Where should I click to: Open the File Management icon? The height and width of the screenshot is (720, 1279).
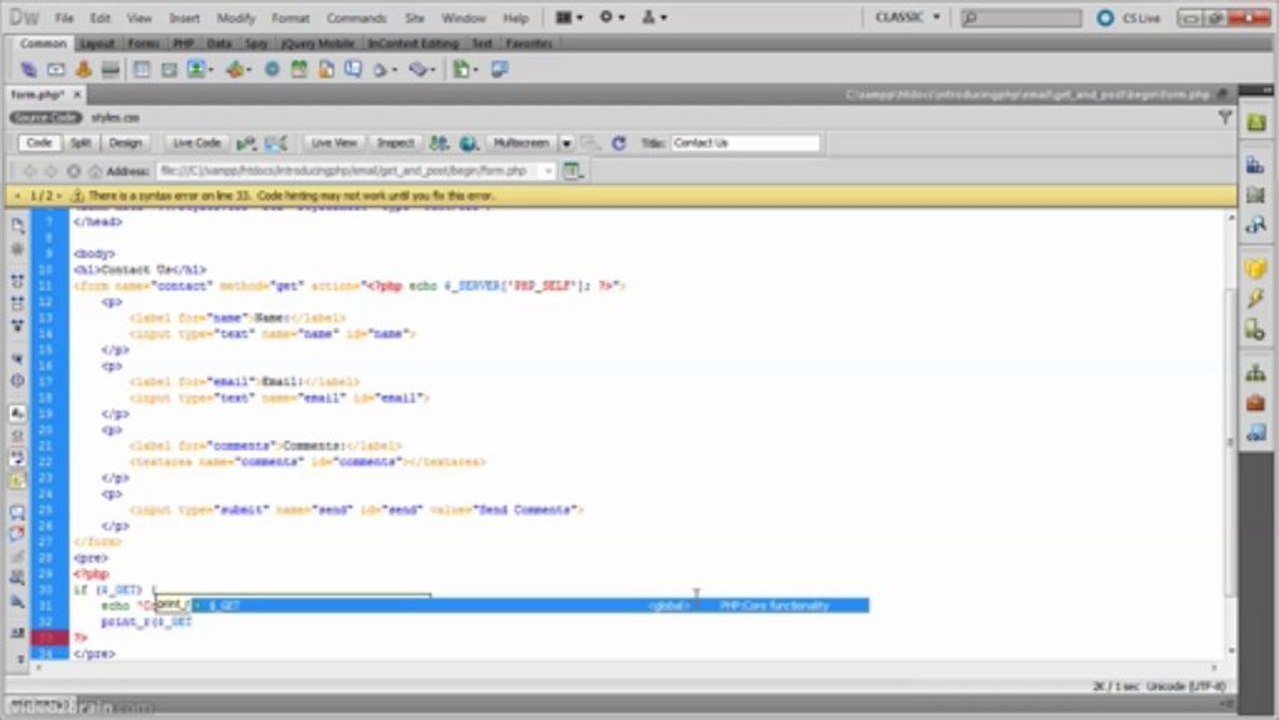pyautogui.click(x=439, y=143)
